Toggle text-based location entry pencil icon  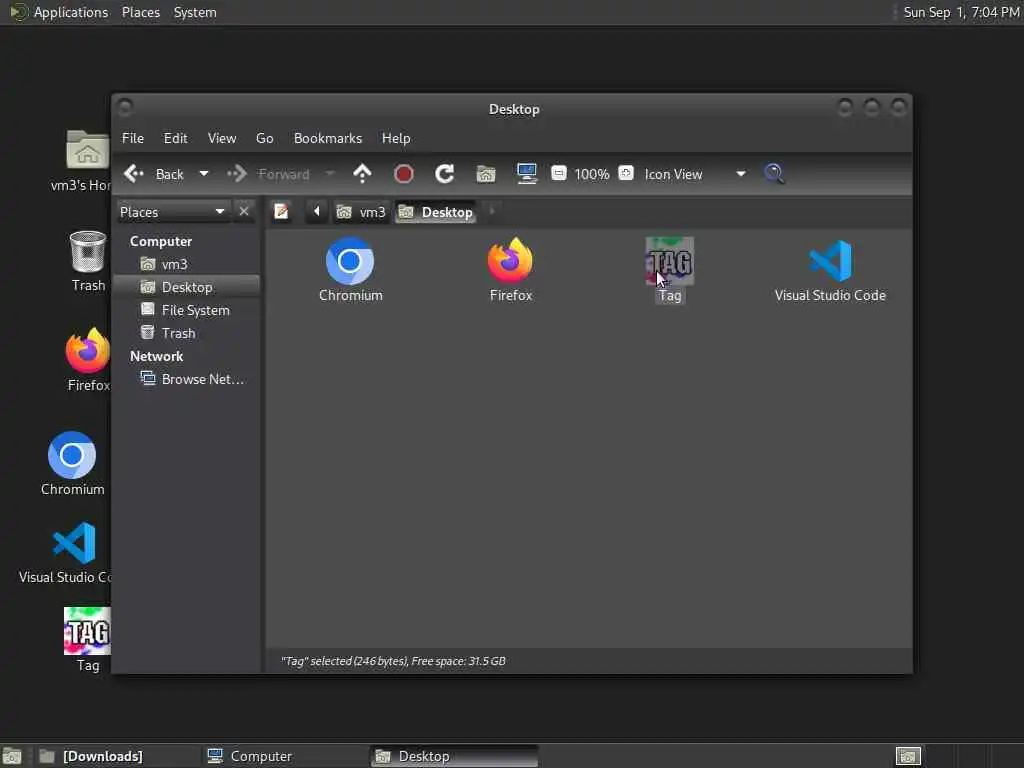click(x=281, y=212)
